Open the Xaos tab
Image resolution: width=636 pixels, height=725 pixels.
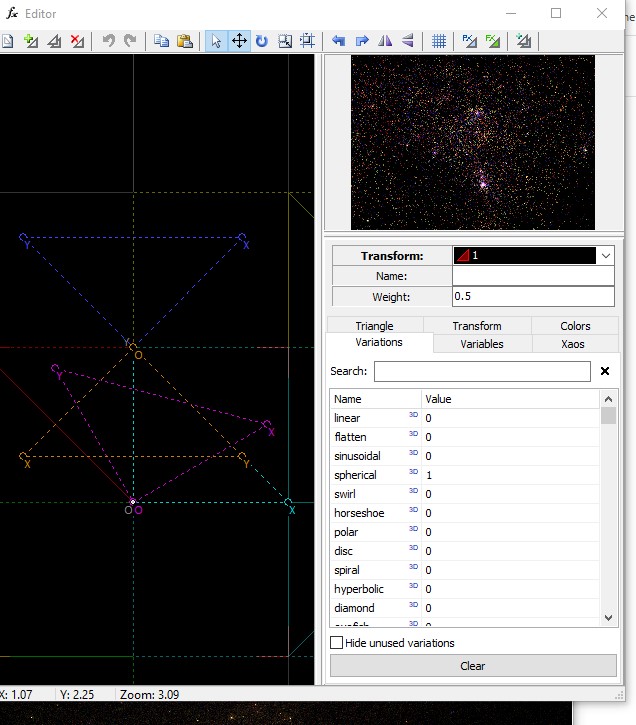[575, 344]
